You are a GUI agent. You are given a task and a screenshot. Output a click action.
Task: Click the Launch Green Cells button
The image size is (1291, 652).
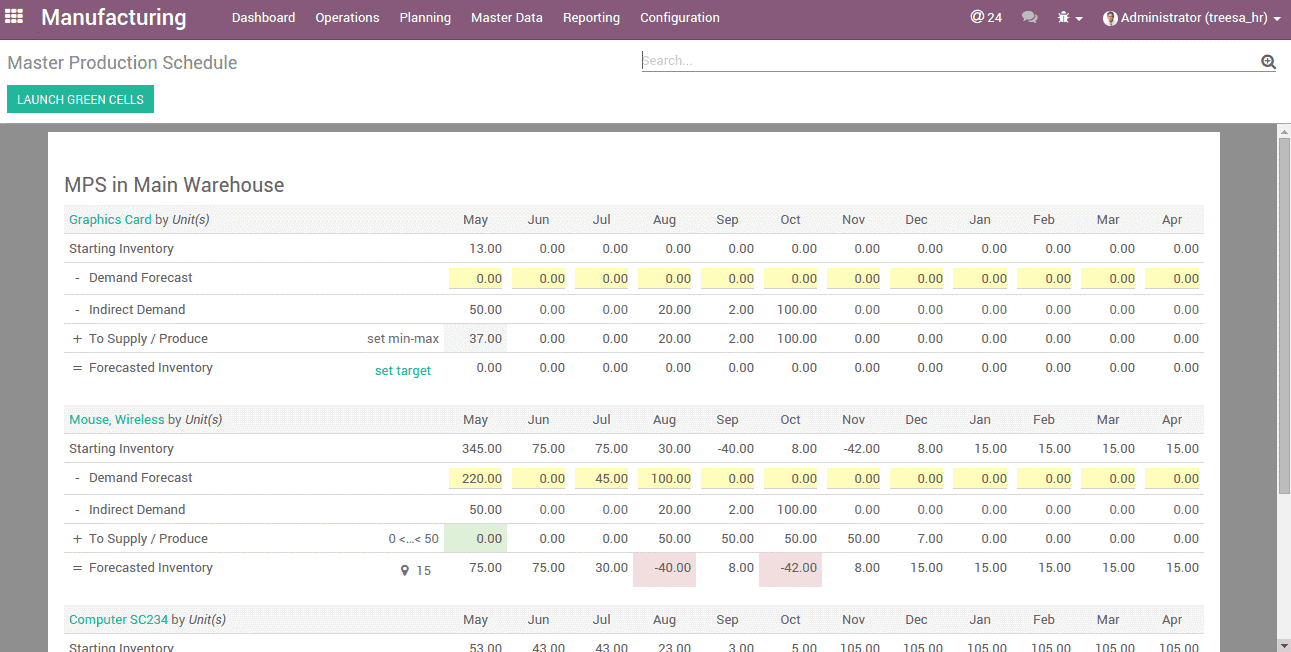(x=80, y=99)
